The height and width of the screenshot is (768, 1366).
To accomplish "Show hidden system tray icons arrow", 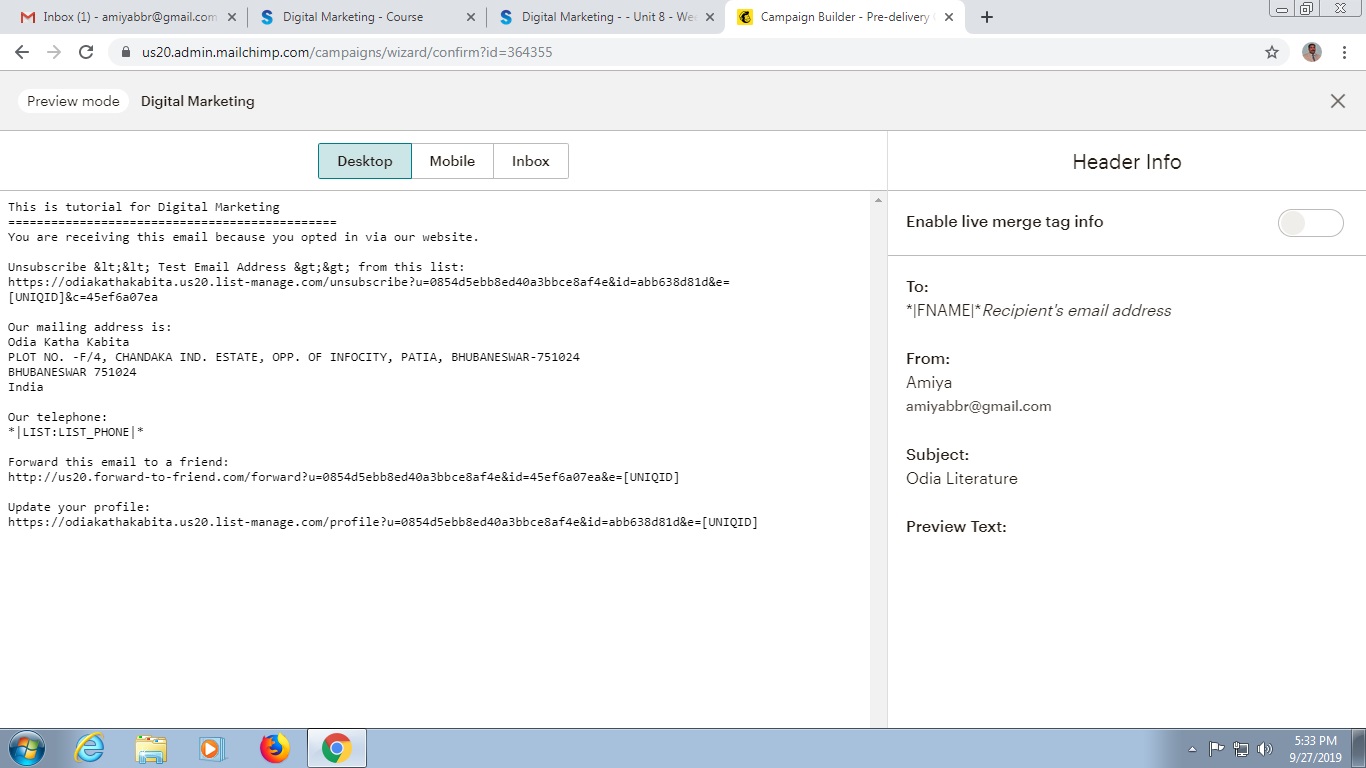I will [1192, 749].
